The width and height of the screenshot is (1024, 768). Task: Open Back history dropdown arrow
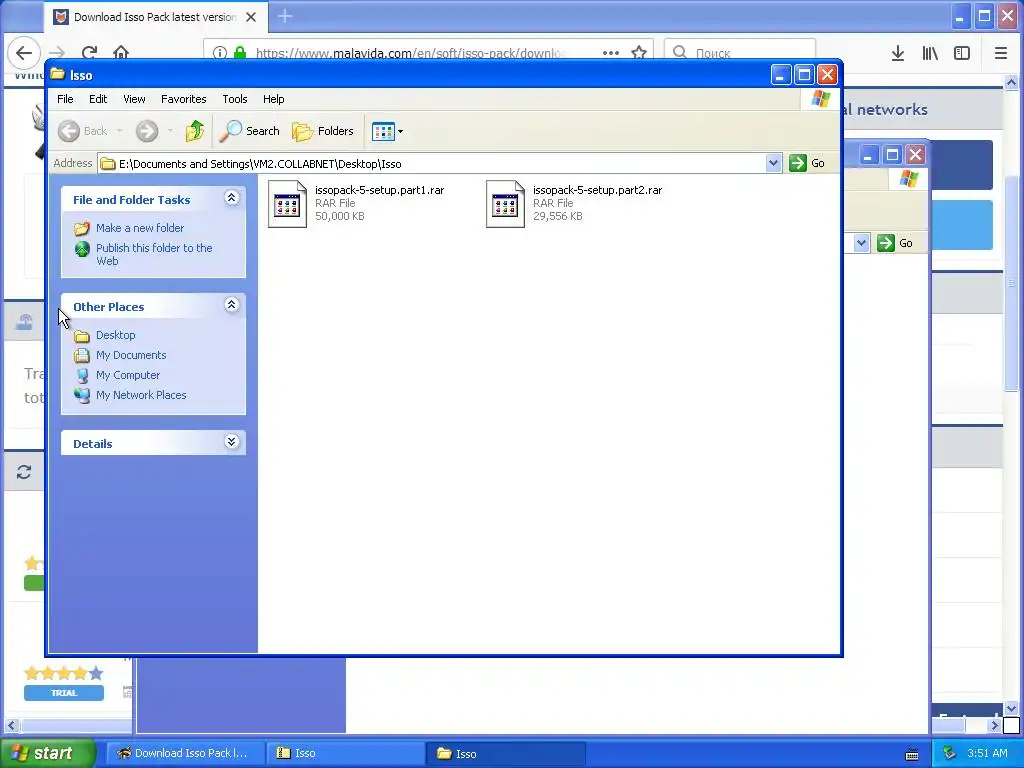pos(120,131)
